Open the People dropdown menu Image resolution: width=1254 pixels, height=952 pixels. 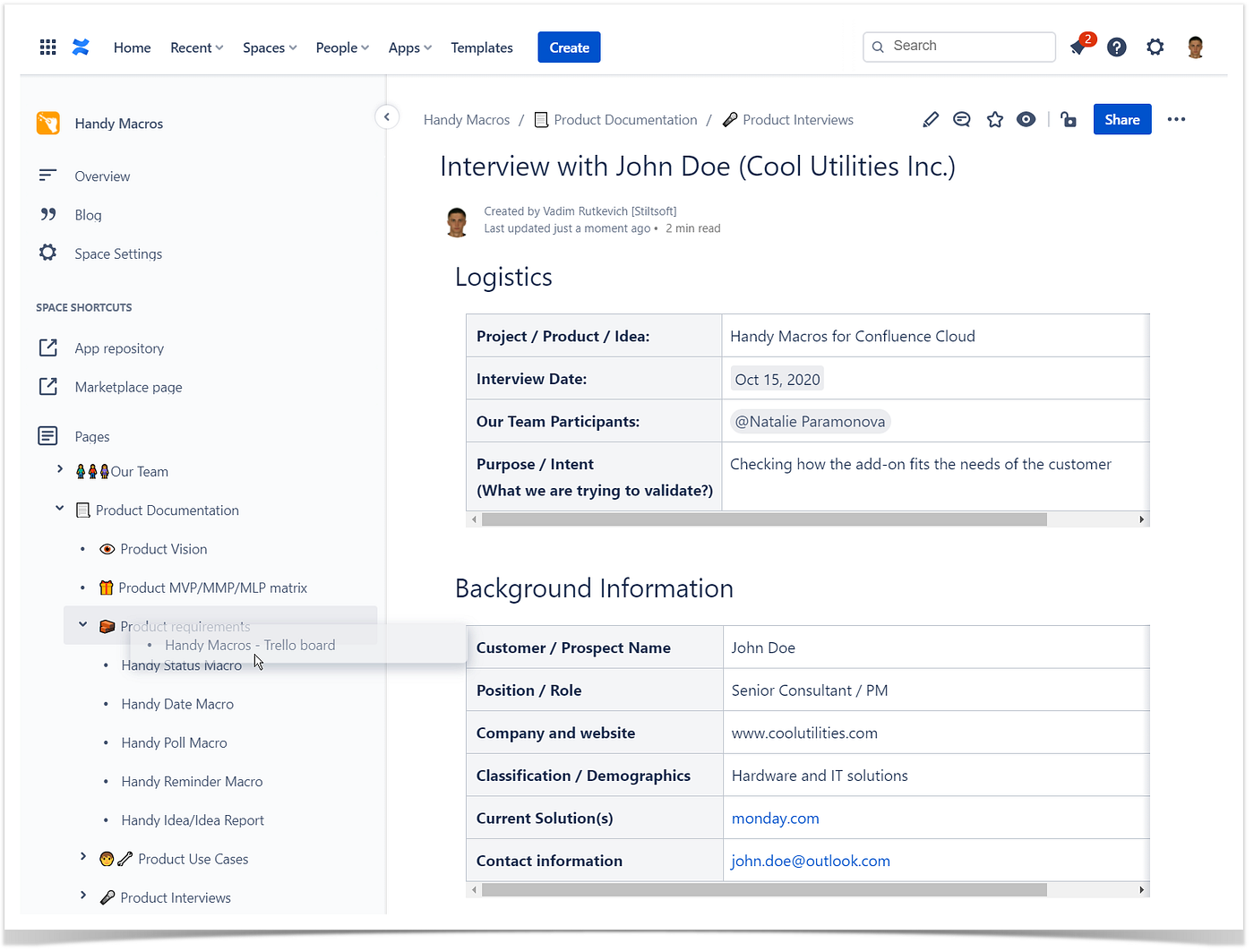pos(342,47)
